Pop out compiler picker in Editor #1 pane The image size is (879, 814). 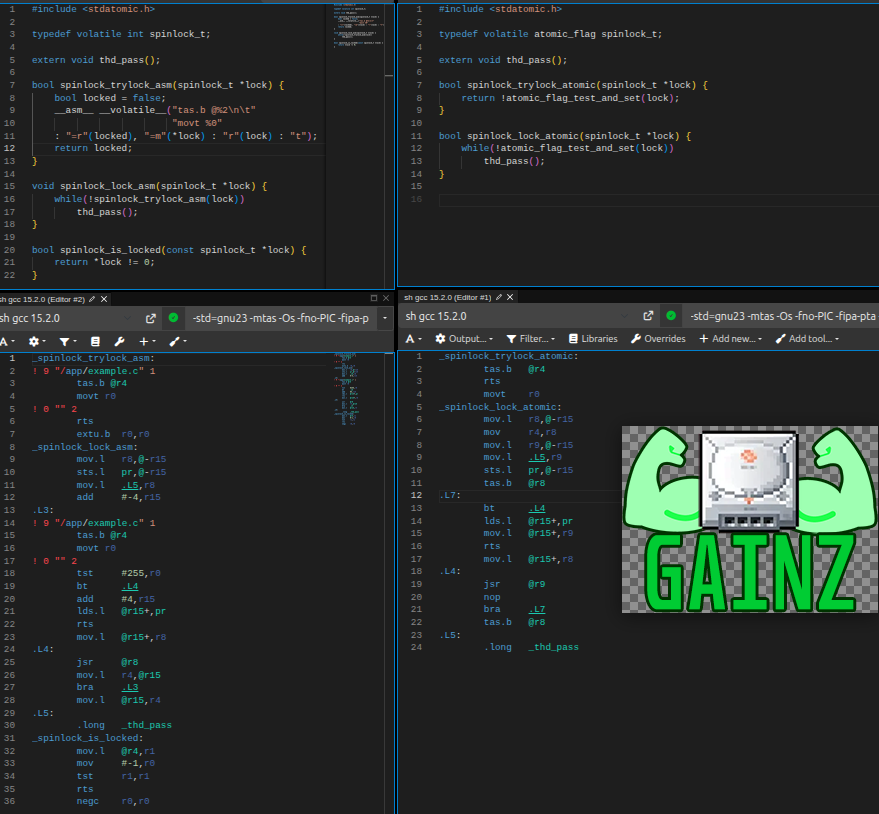point(648,316)
